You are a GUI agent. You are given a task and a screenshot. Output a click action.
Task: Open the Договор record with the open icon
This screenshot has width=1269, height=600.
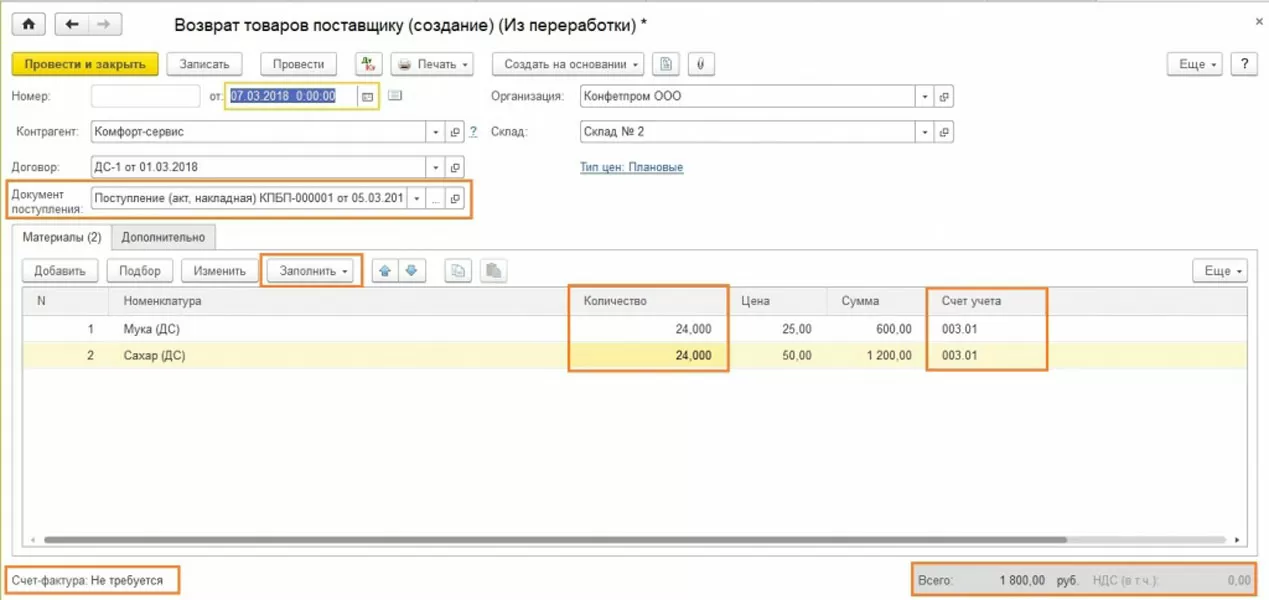click(455, 167)
